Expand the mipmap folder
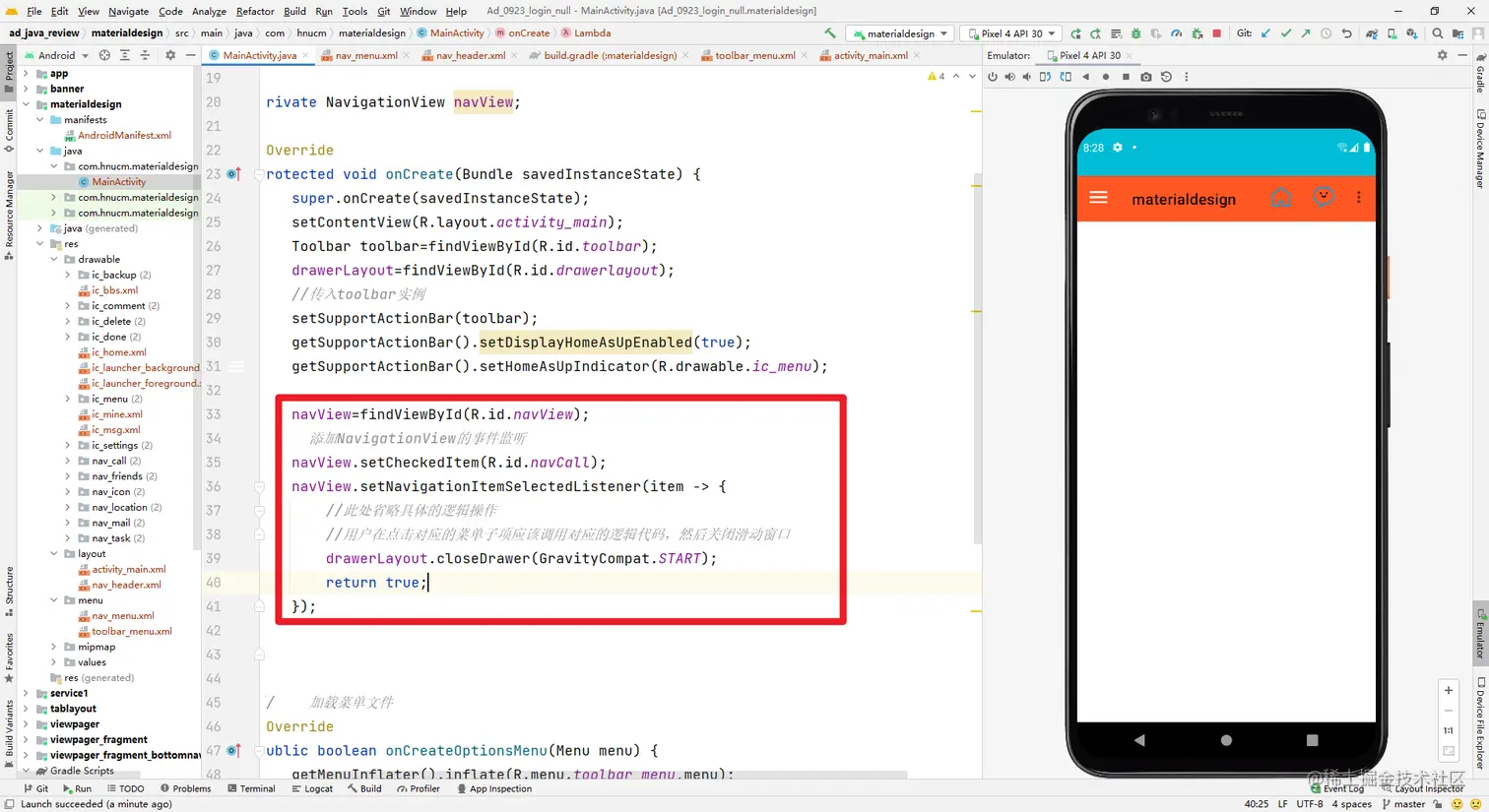The height and width of the screenshot is (812, 1489). pyautogui.click(x=54, y=647)
